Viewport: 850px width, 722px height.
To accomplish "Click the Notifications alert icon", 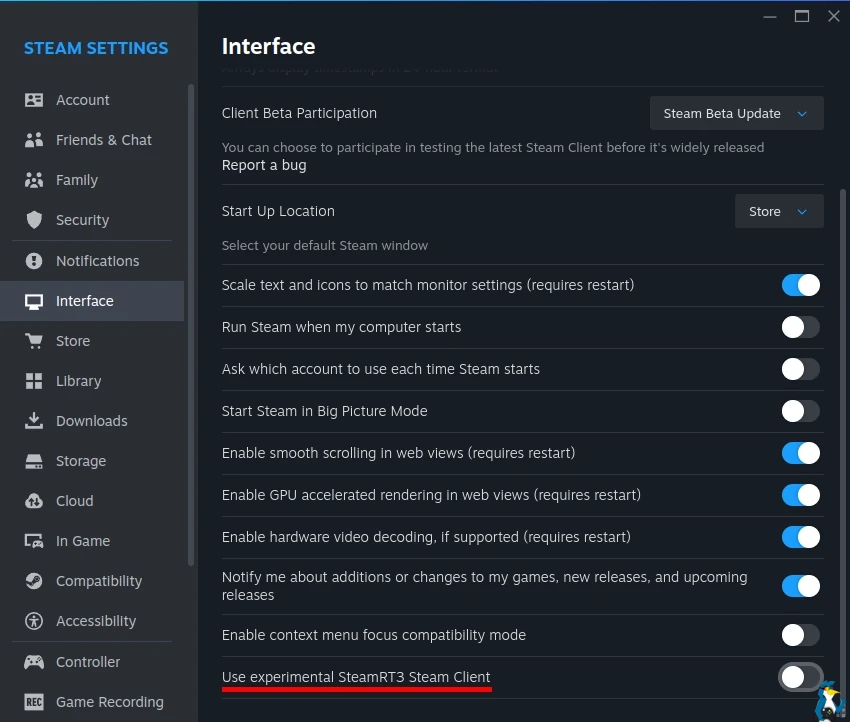I will click(x=34, y=261).
